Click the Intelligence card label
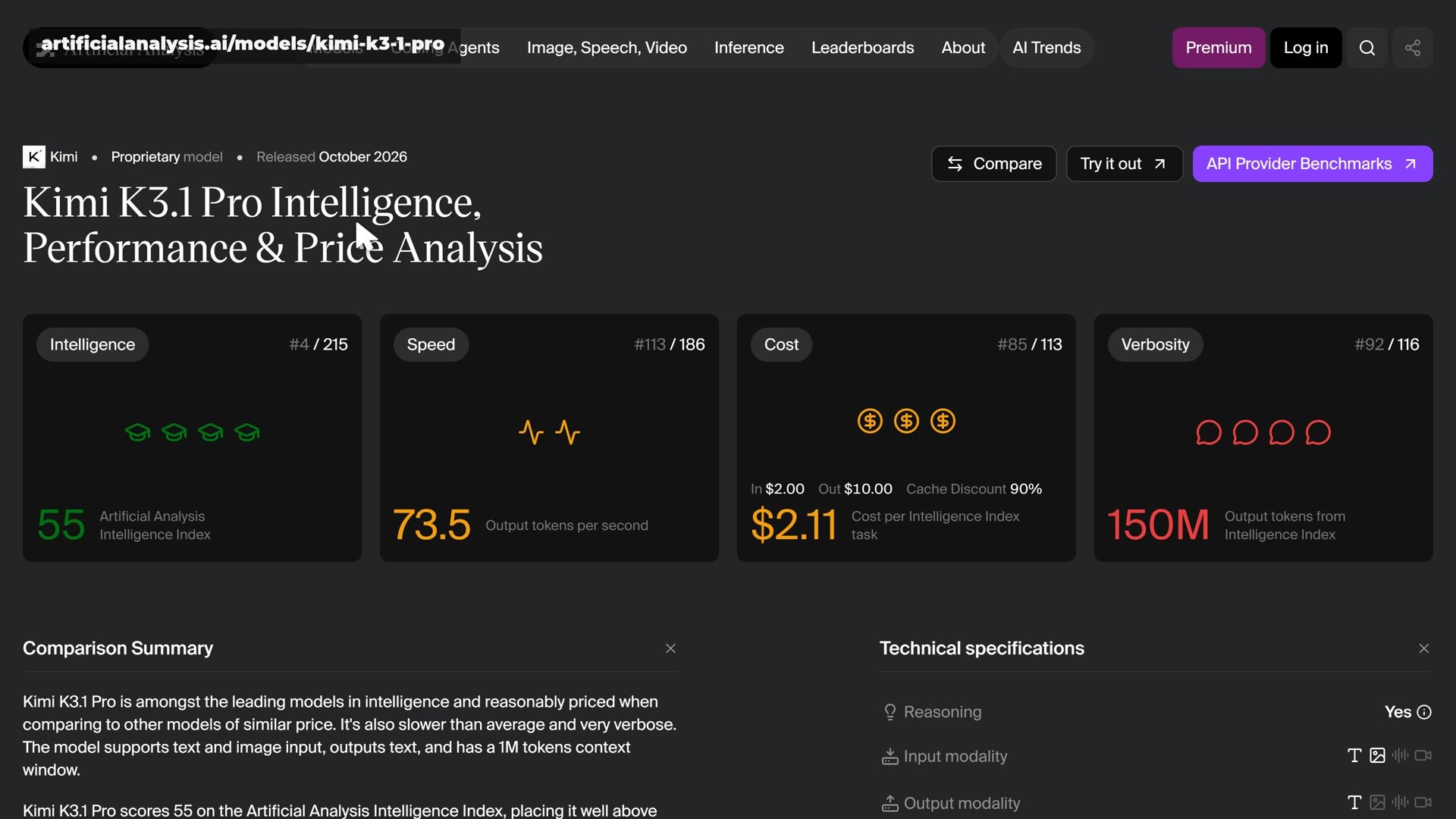 pyautogui.click(x=93, y=344)
